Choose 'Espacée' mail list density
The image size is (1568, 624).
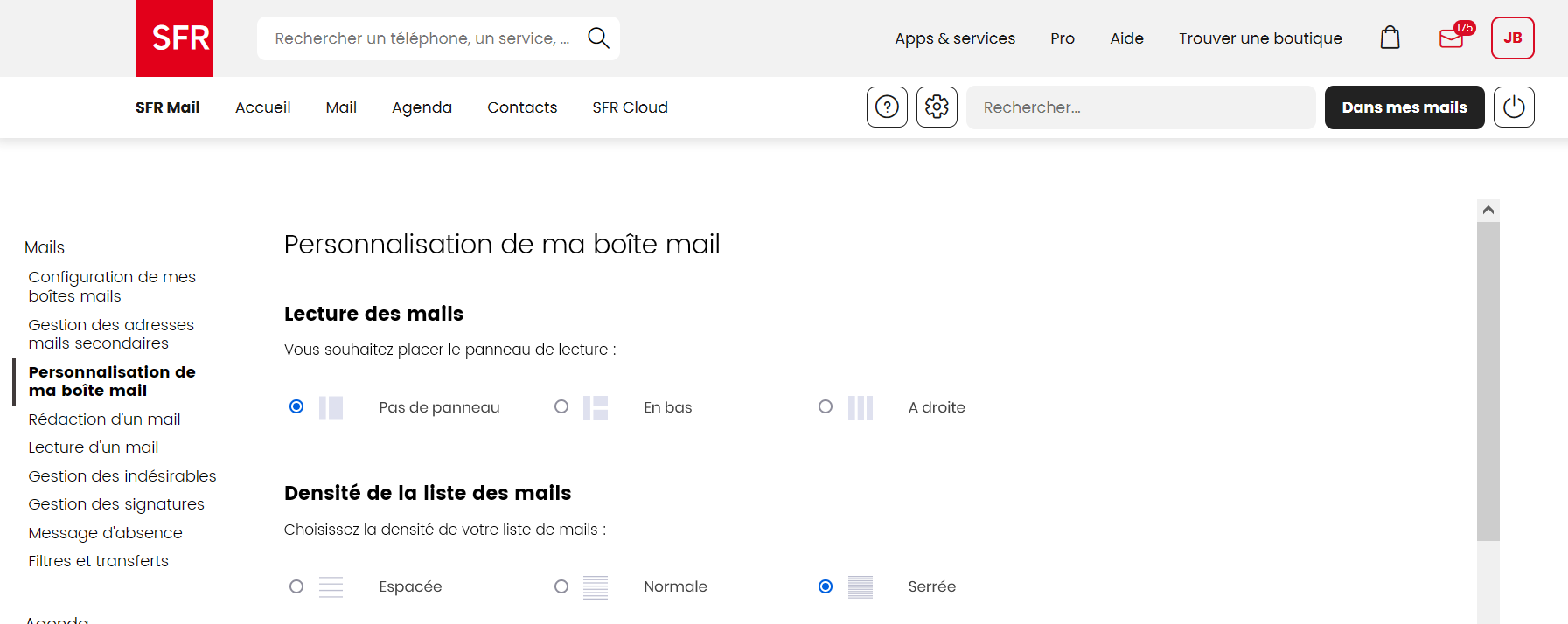(296, 586)
